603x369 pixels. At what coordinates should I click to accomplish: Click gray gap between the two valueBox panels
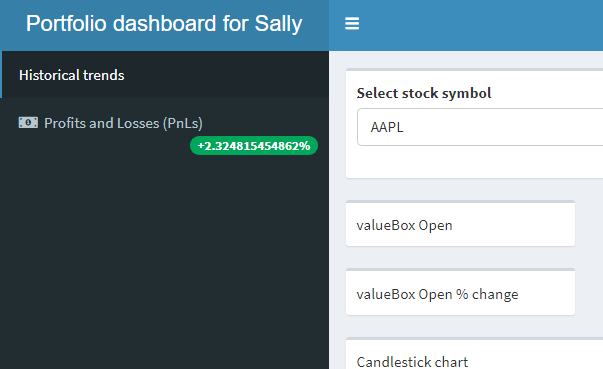point(460,257)
